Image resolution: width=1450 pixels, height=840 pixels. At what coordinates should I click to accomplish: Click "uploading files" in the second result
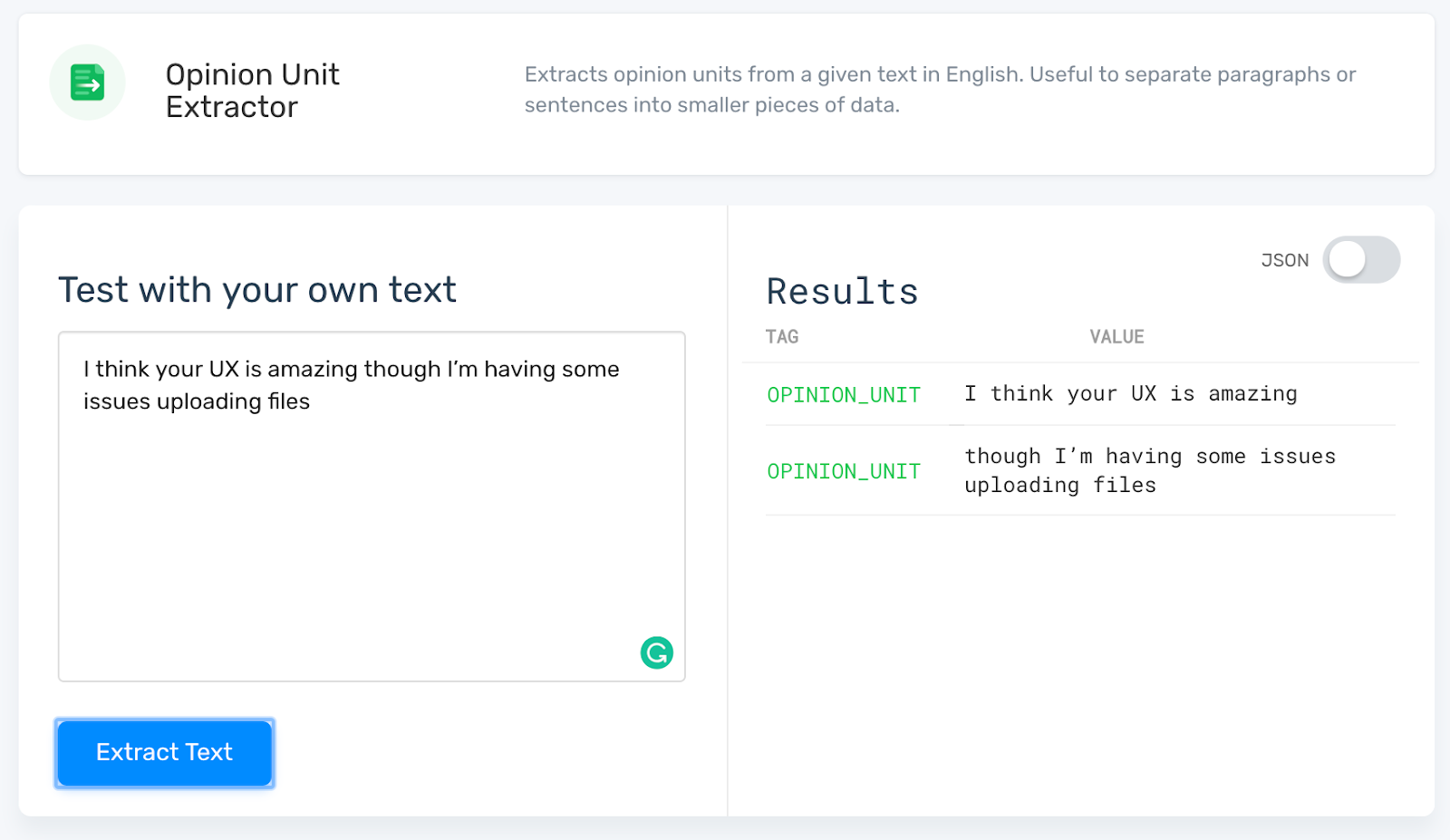(x=1059, y=486)
